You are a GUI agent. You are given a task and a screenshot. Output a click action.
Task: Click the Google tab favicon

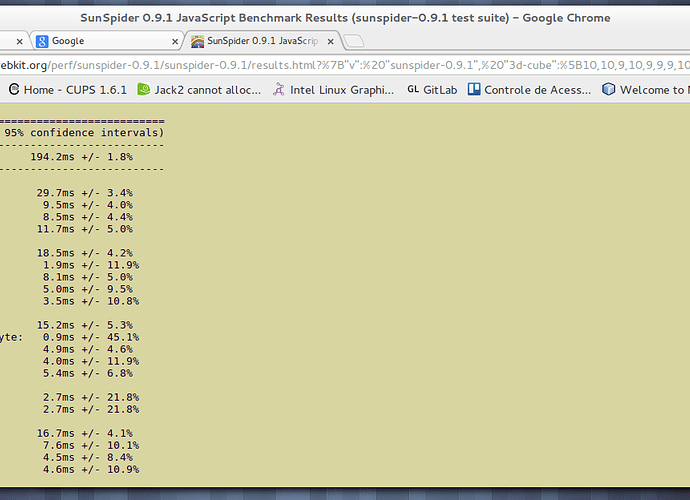(x=42, y=41)
